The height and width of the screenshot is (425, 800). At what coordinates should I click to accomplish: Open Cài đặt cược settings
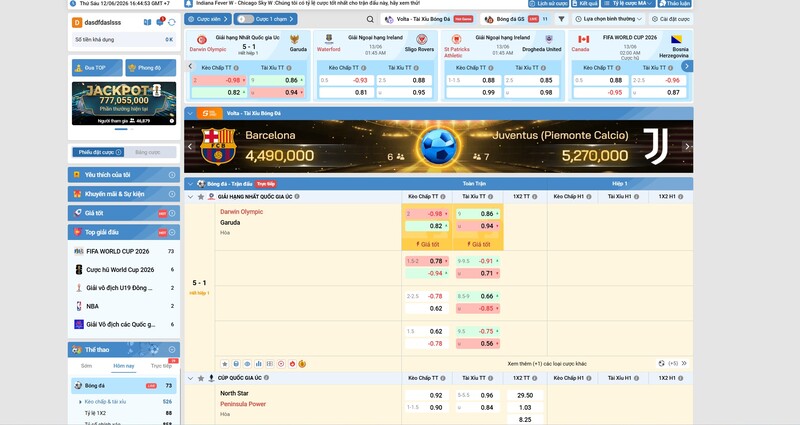(x=670, y=19)
